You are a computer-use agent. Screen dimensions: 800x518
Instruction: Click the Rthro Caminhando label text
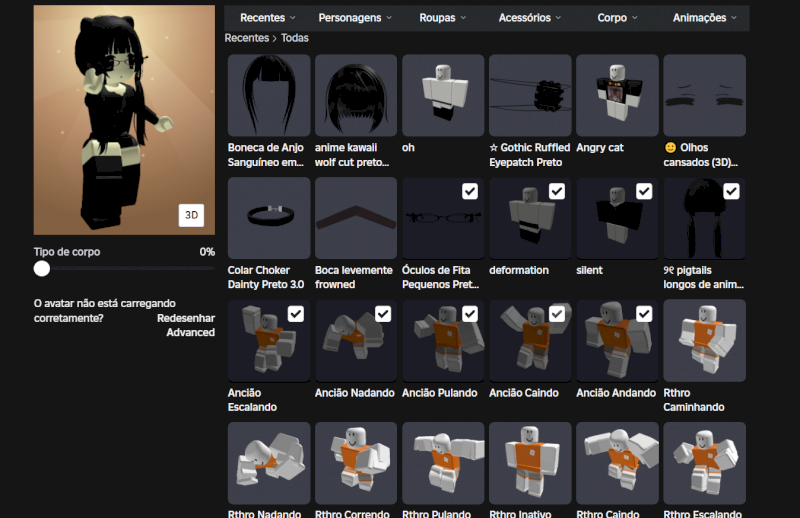pos(694,400)
